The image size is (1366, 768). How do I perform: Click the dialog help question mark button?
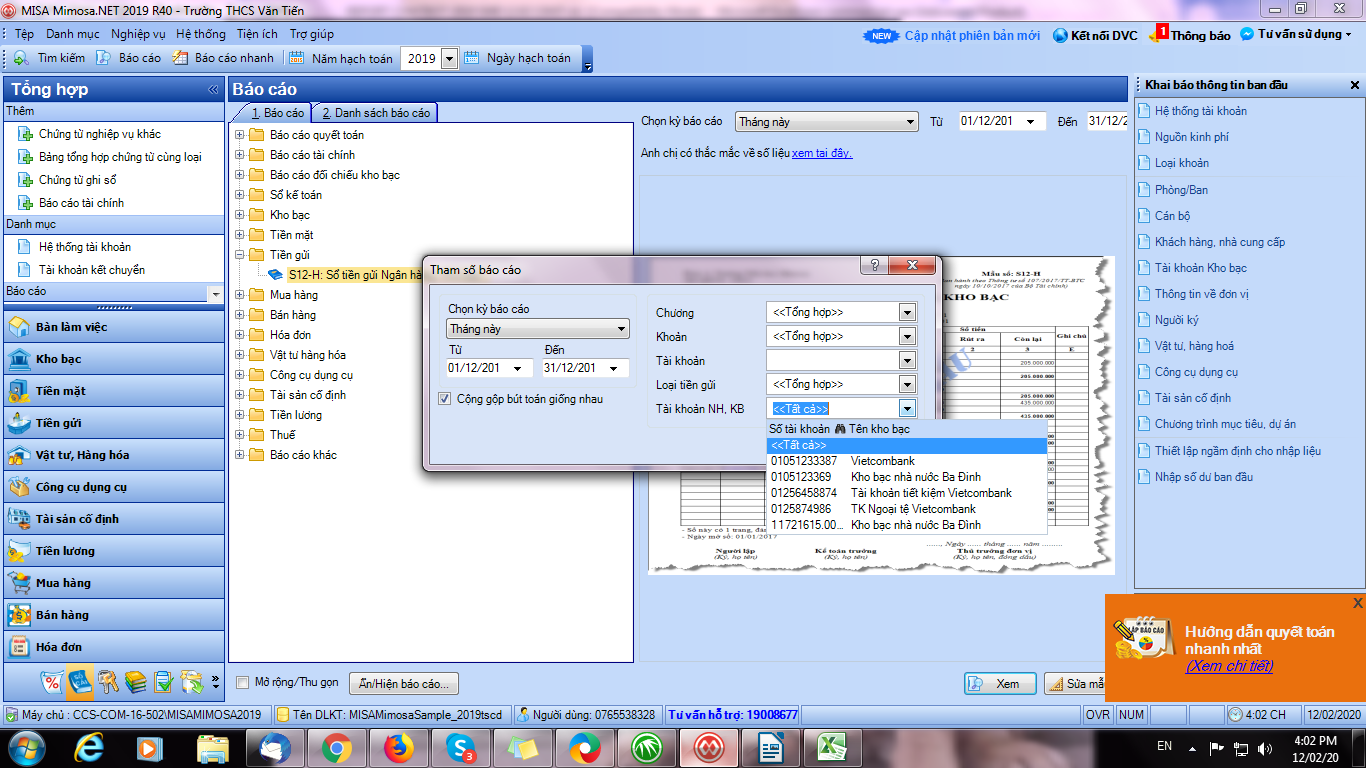pyautogui.click(x=875, y=266)
